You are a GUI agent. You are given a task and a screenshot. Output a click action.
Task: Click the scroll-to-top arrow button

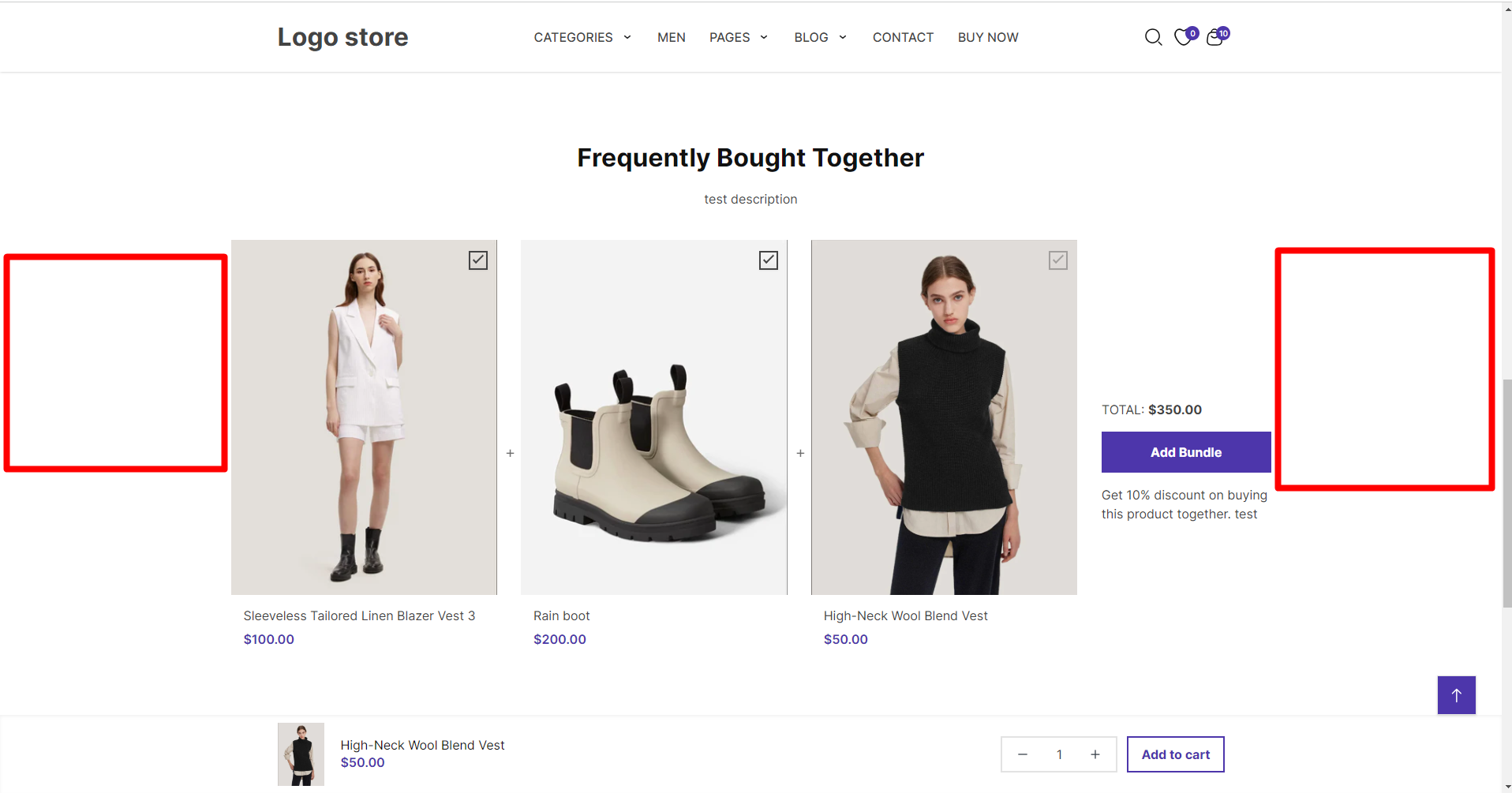[1456, 695]
